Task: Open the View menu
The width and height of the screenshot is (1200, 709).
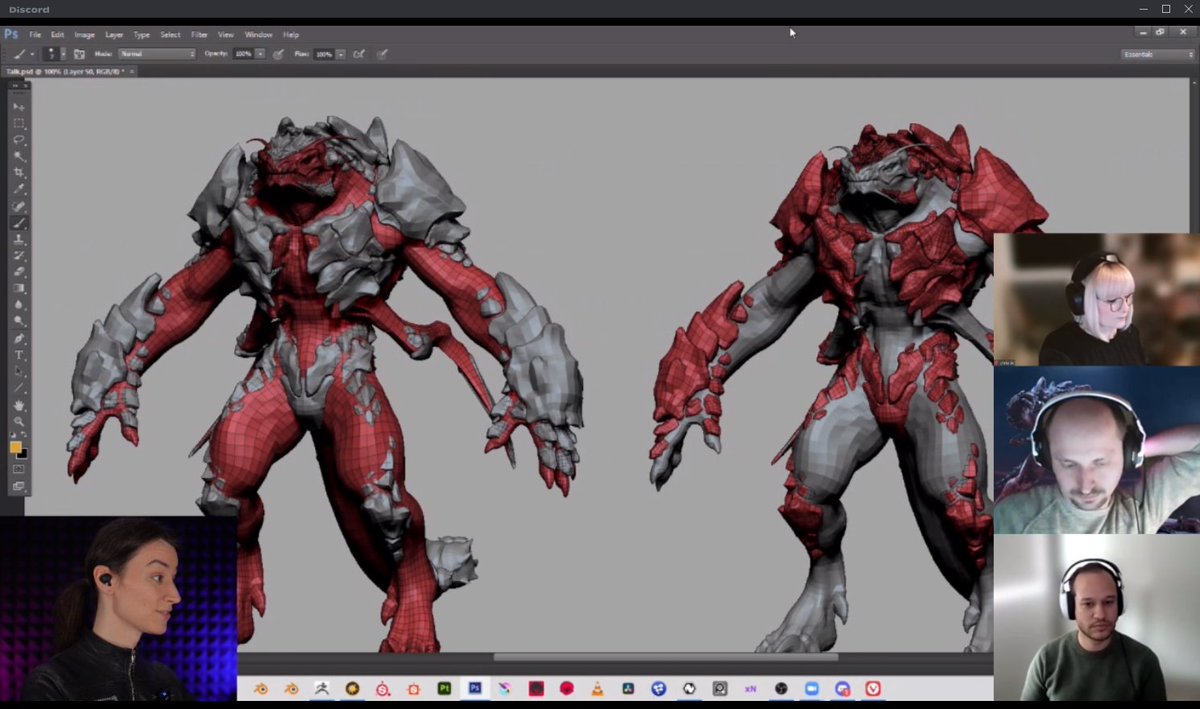Action: 226,35
